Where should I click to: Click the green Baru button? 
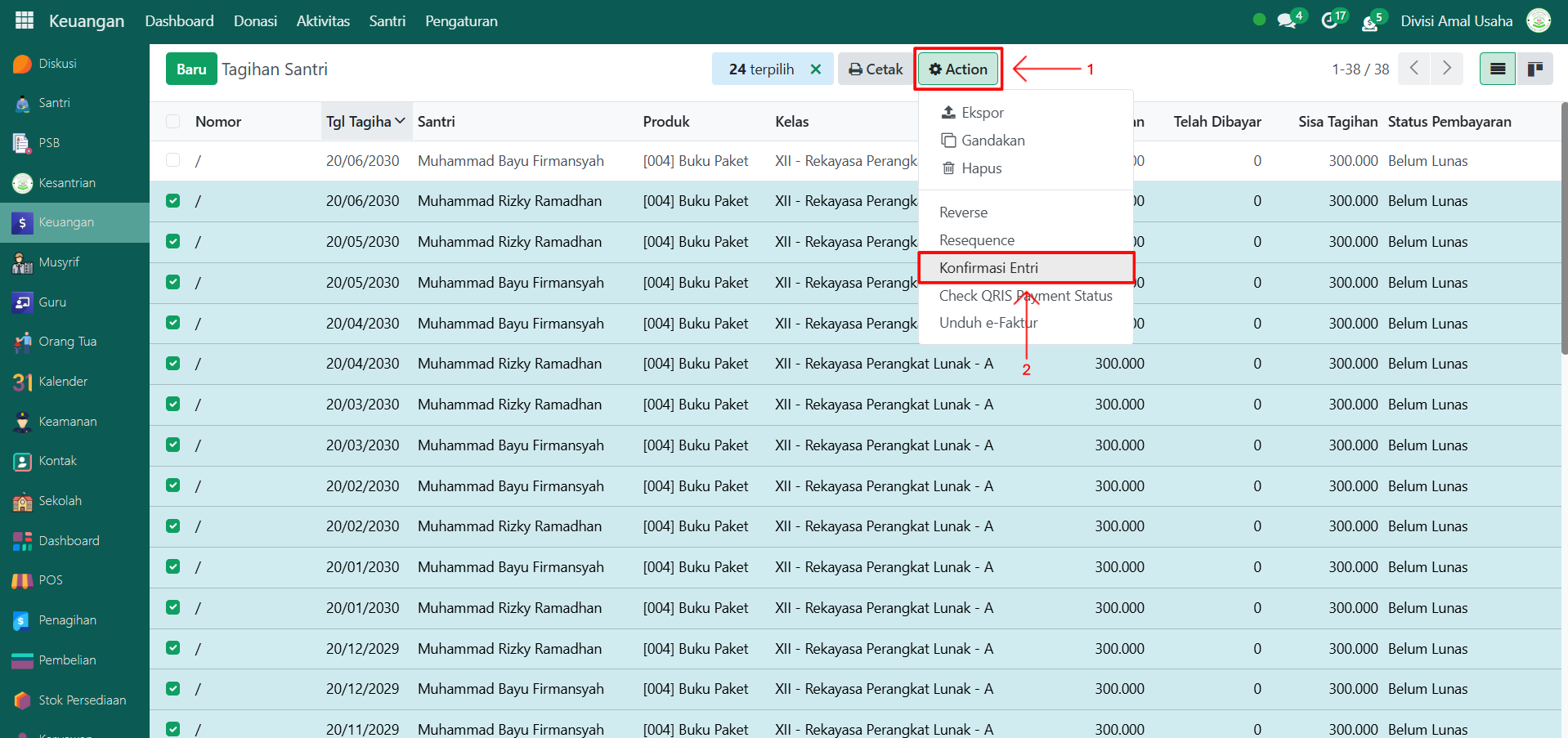coord(191,69)
